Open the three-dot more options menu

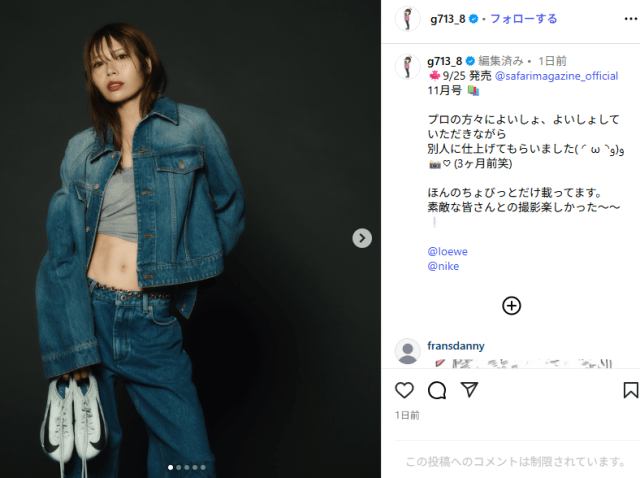coord(631,19)
